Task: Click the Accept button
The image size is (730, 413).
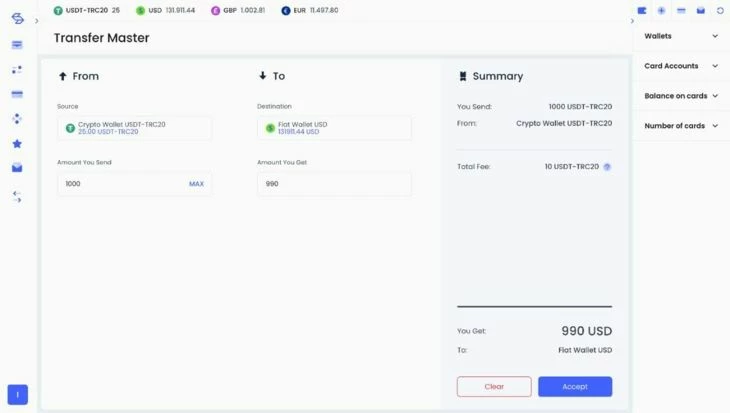Action: [575, 386]
